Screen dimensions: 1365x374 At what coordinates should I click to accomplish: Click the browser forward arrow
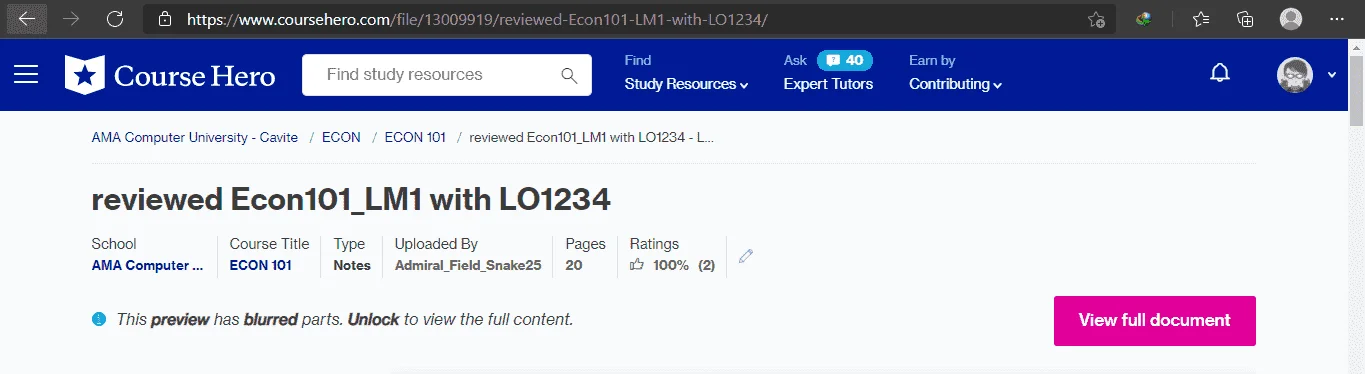[70, 19]
